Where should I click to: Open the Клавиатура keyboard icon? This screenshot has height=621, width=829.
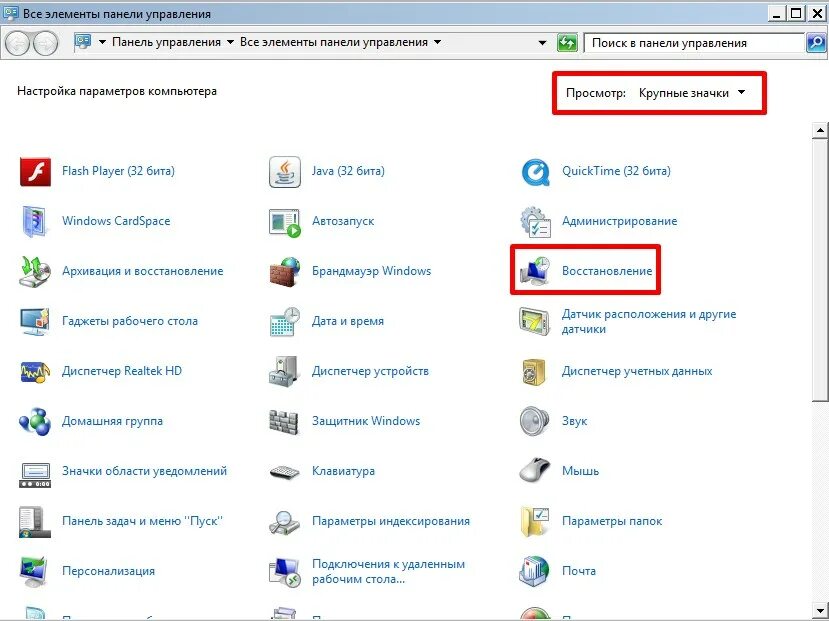(x=285, y=471)
